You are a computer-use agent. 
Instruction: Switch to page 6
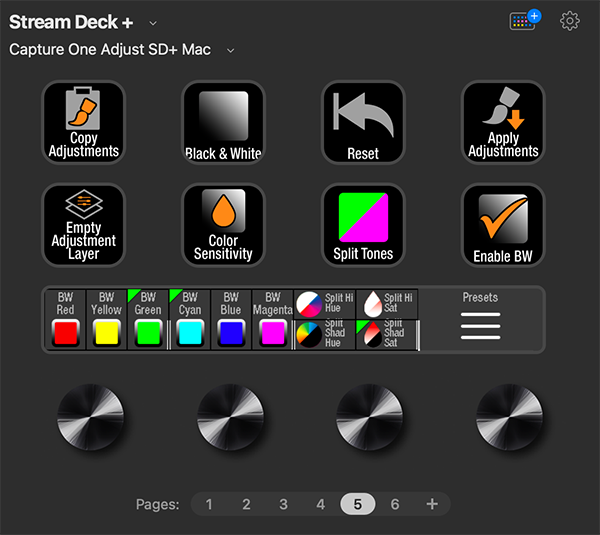coord(395,504)
